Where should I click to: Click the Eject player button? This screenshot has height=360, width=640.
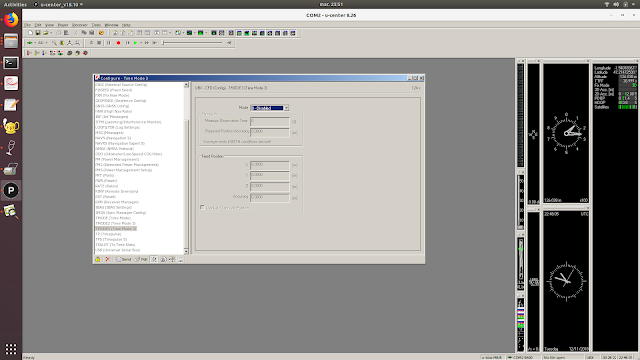pyautogui.click(x=91, y=42)
